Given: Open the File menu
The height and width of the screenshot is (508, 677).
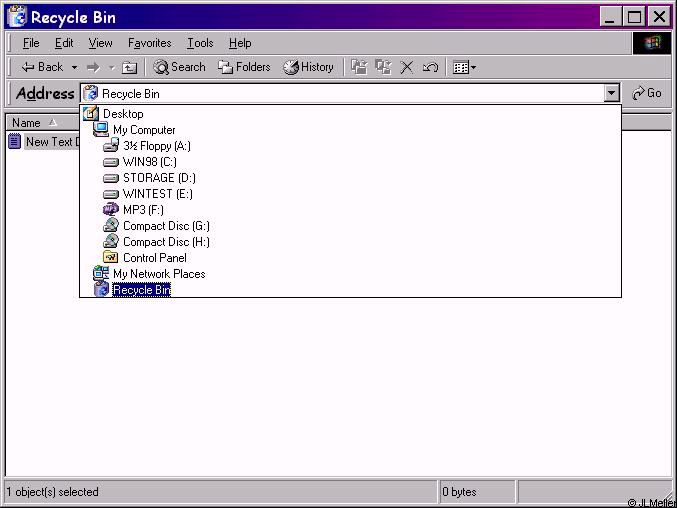Looking at the screenshot, I should tap(31, 43).
